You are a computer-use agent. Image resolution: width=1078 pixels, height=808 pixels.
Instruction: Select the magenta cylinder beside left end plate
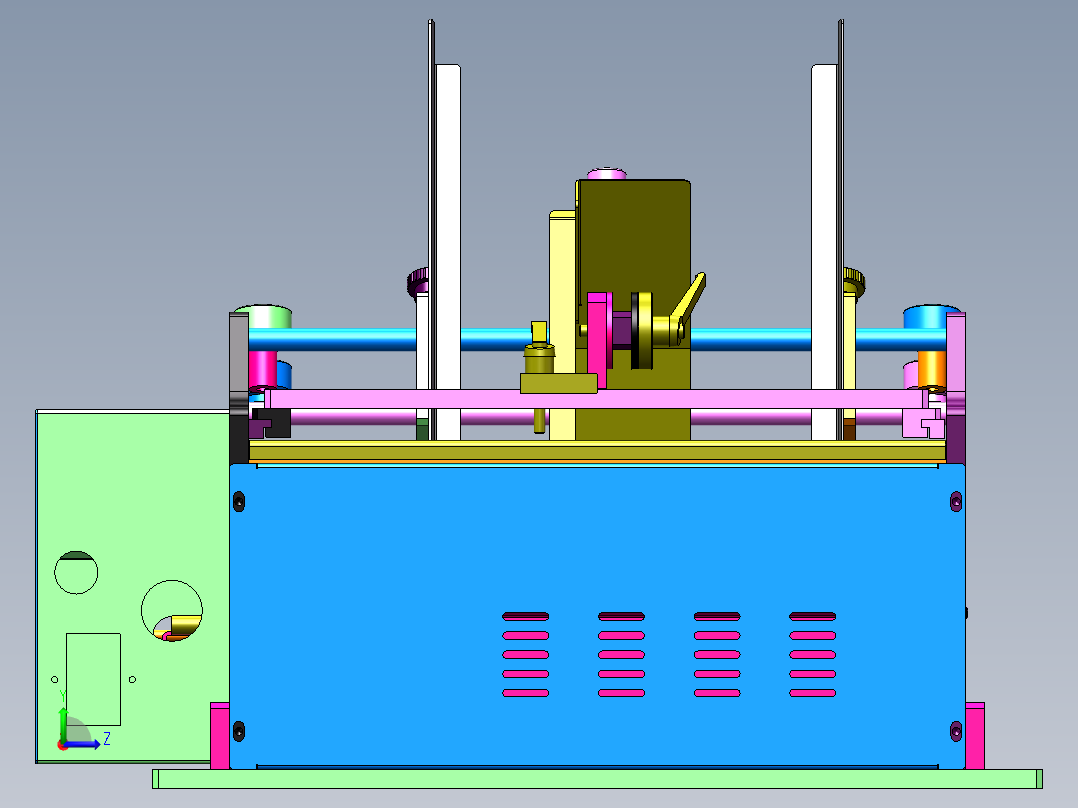(263, 369)
